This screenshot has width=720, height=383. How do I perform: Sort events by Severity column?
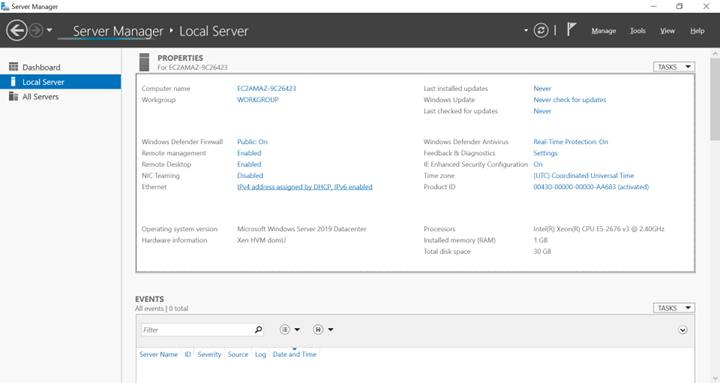tap(209, 354)
